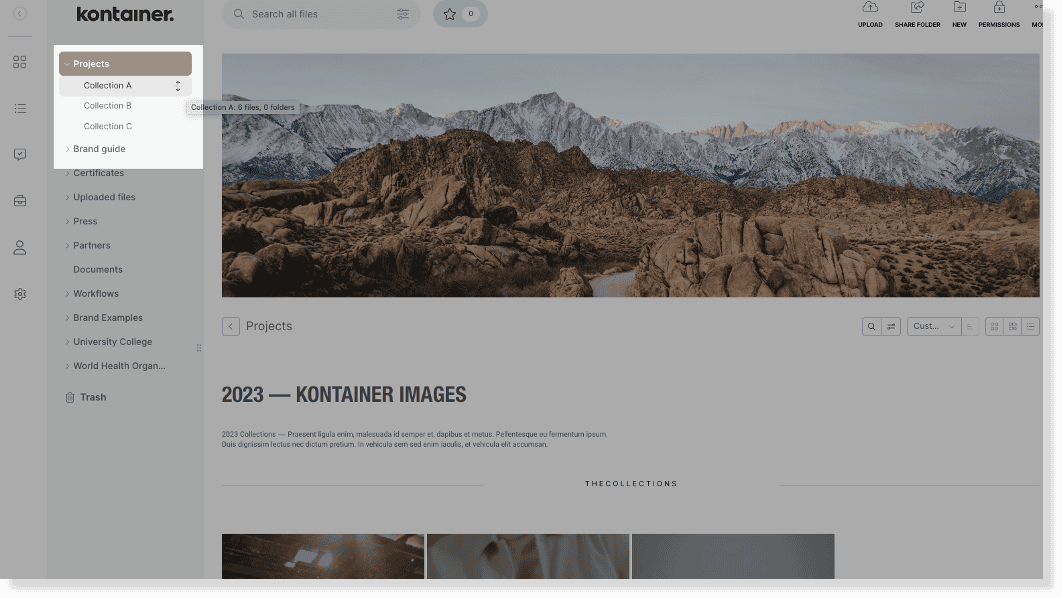Open the settings gear in the left rail
The height and width of the screenshot is (598, 1062).
pyautogui.click(x=20, y=293)
